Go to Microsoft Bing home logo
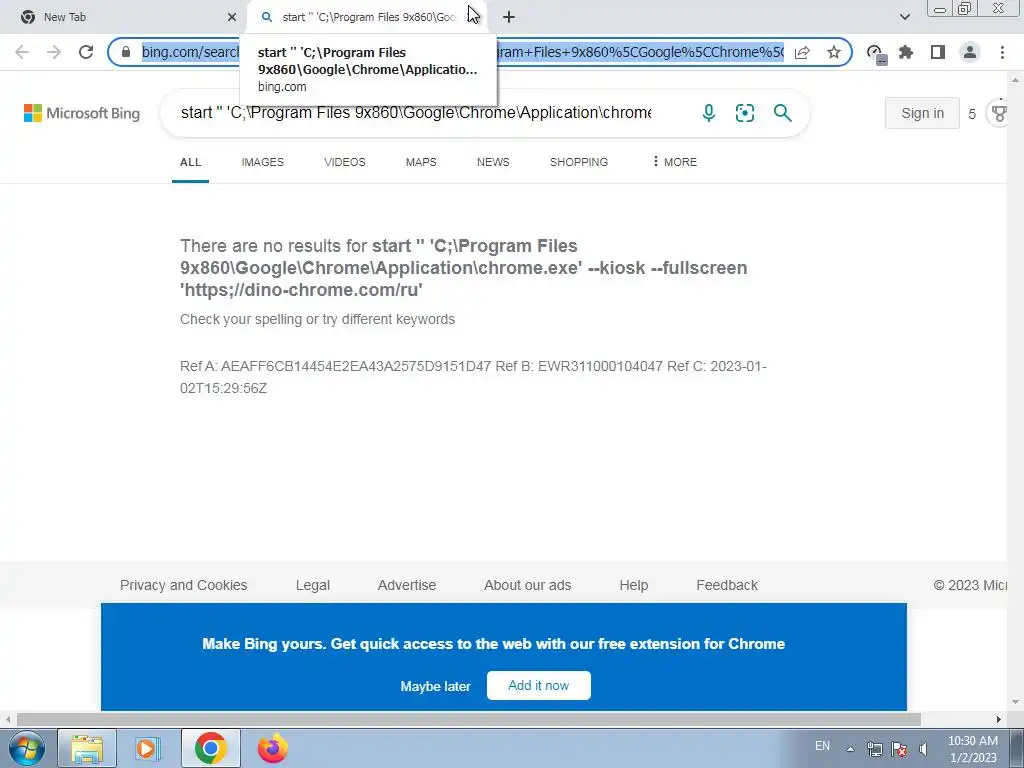Screen dimensions: 1024x768 click(82, 113)
